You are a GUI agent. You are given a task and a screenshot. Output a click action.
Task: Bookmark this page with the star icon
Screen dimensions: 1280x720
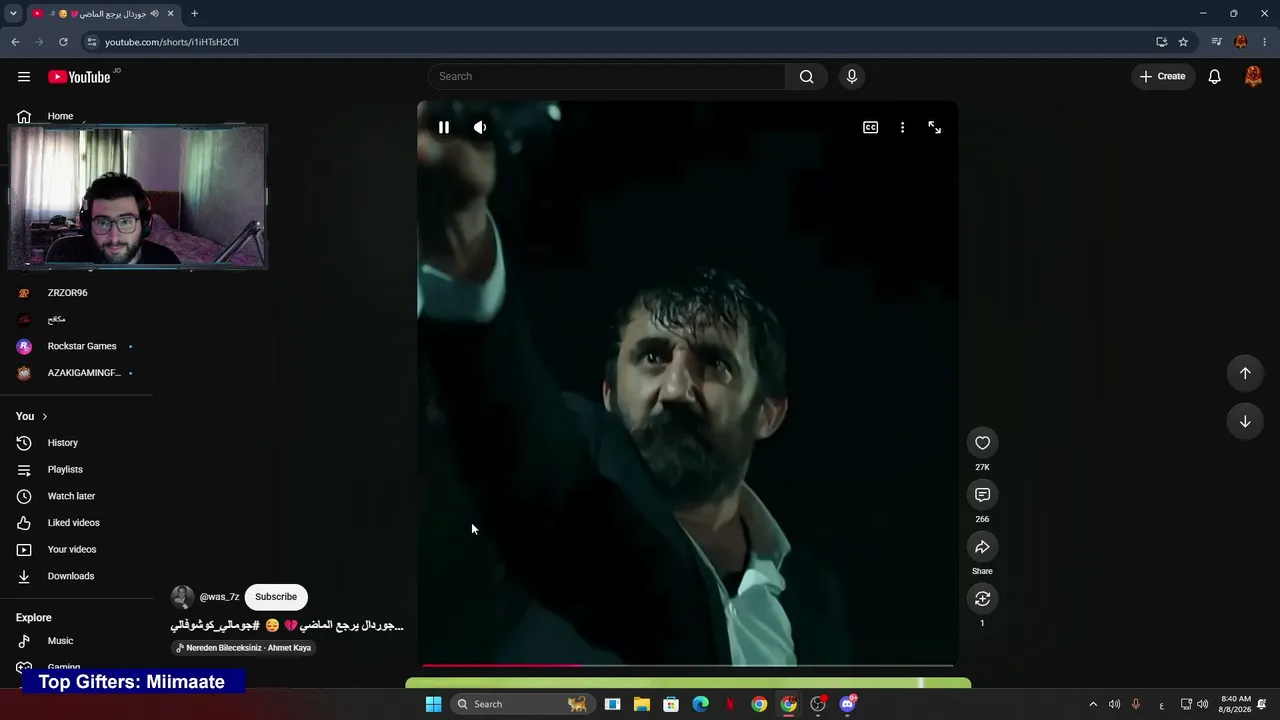pyautogui.click(x=1183, y=42)
